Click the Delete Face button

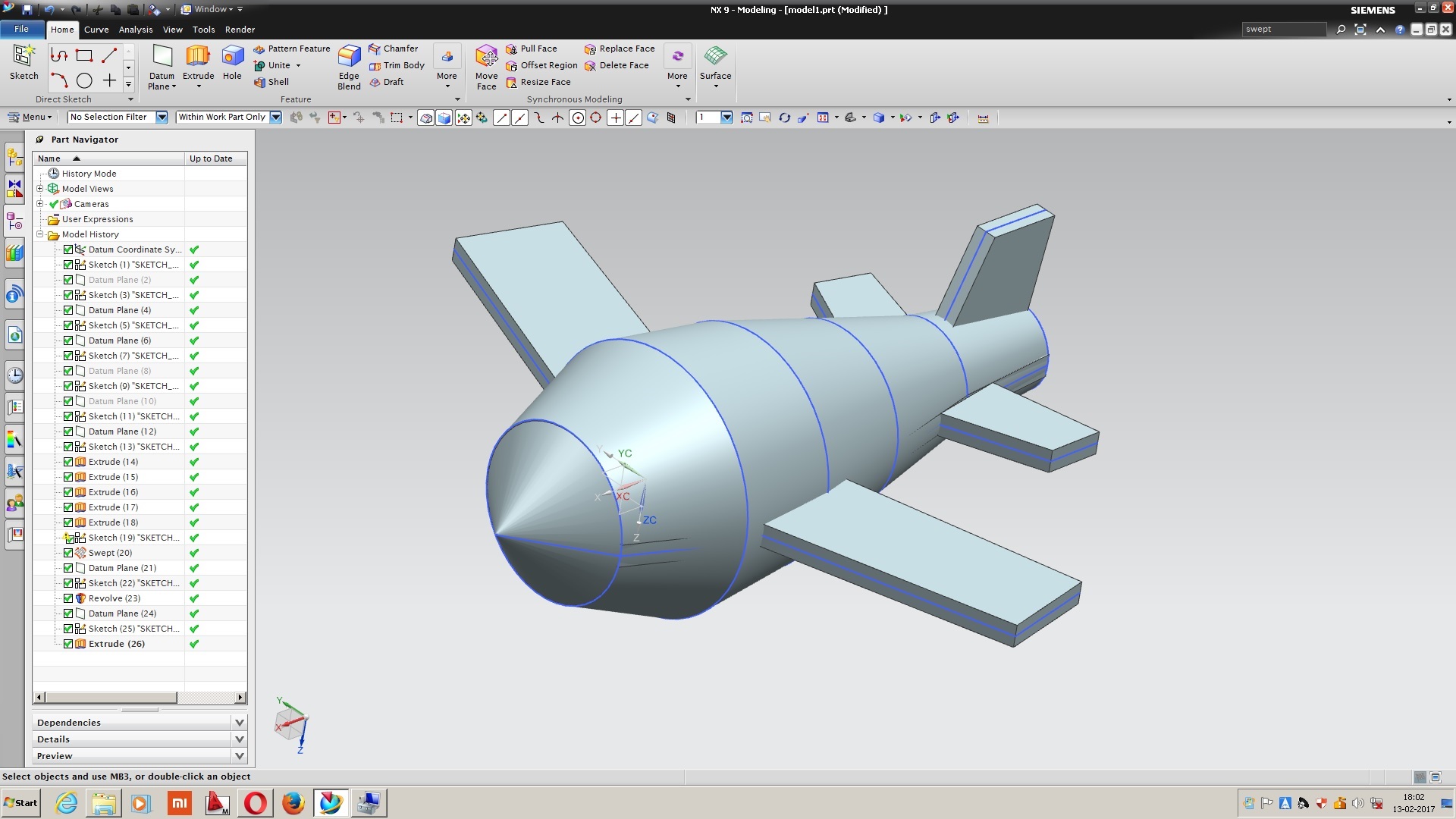(x=617, y=65)
